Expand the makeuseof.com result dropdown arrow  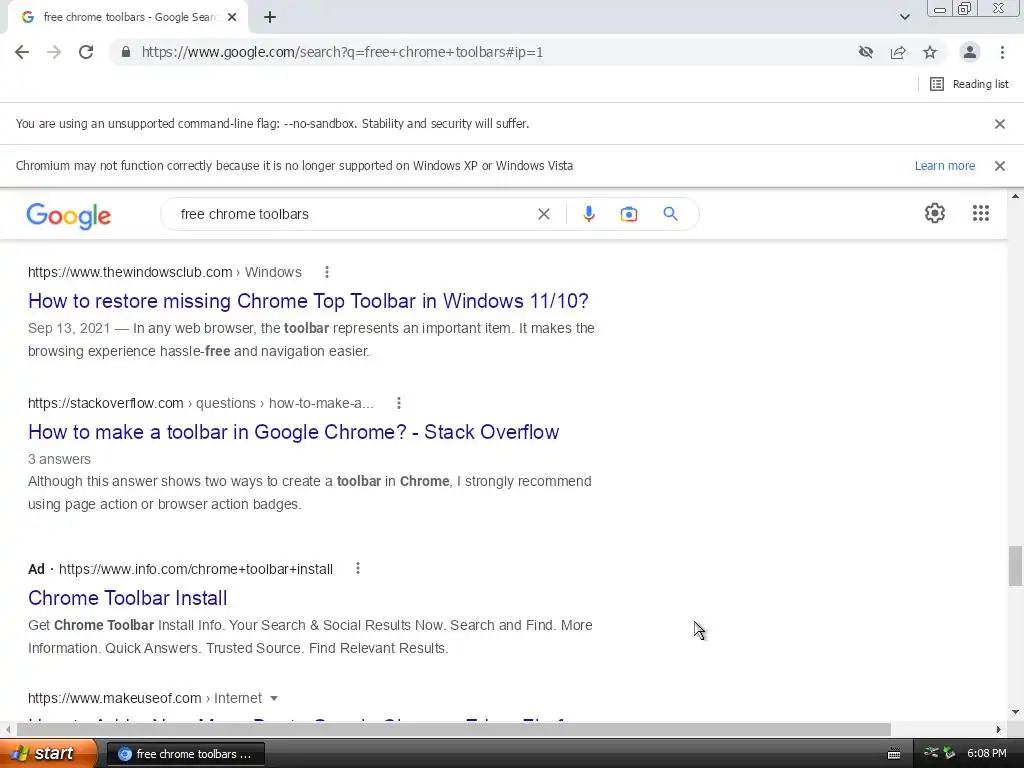coord(274,698)
